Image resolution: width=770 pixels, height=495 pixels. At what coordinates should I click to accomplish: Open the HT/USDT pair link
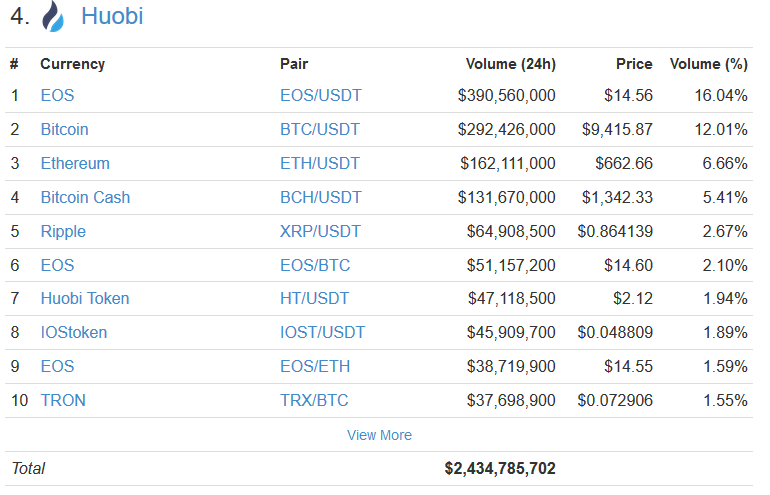click(314, 298)
